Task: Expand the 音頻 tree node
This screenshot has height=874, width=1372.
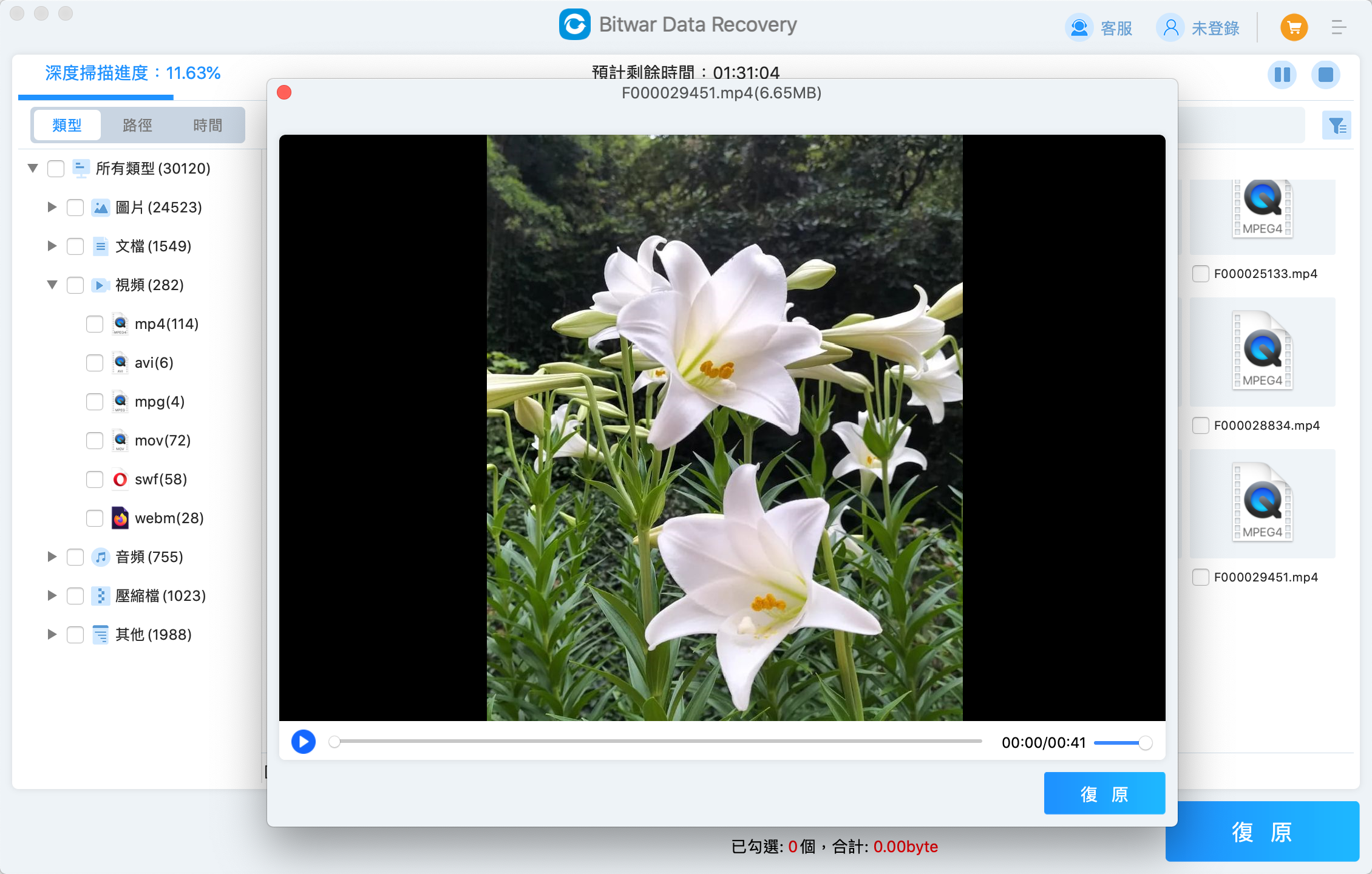Action: coord(52,557)
